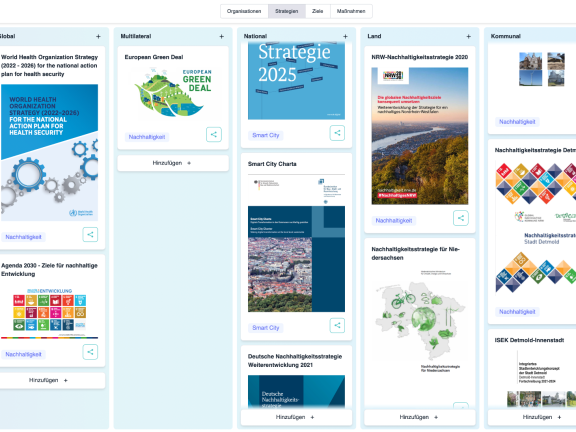
Task: Share the Agenda 2030 card
Action: coord(90,352)
